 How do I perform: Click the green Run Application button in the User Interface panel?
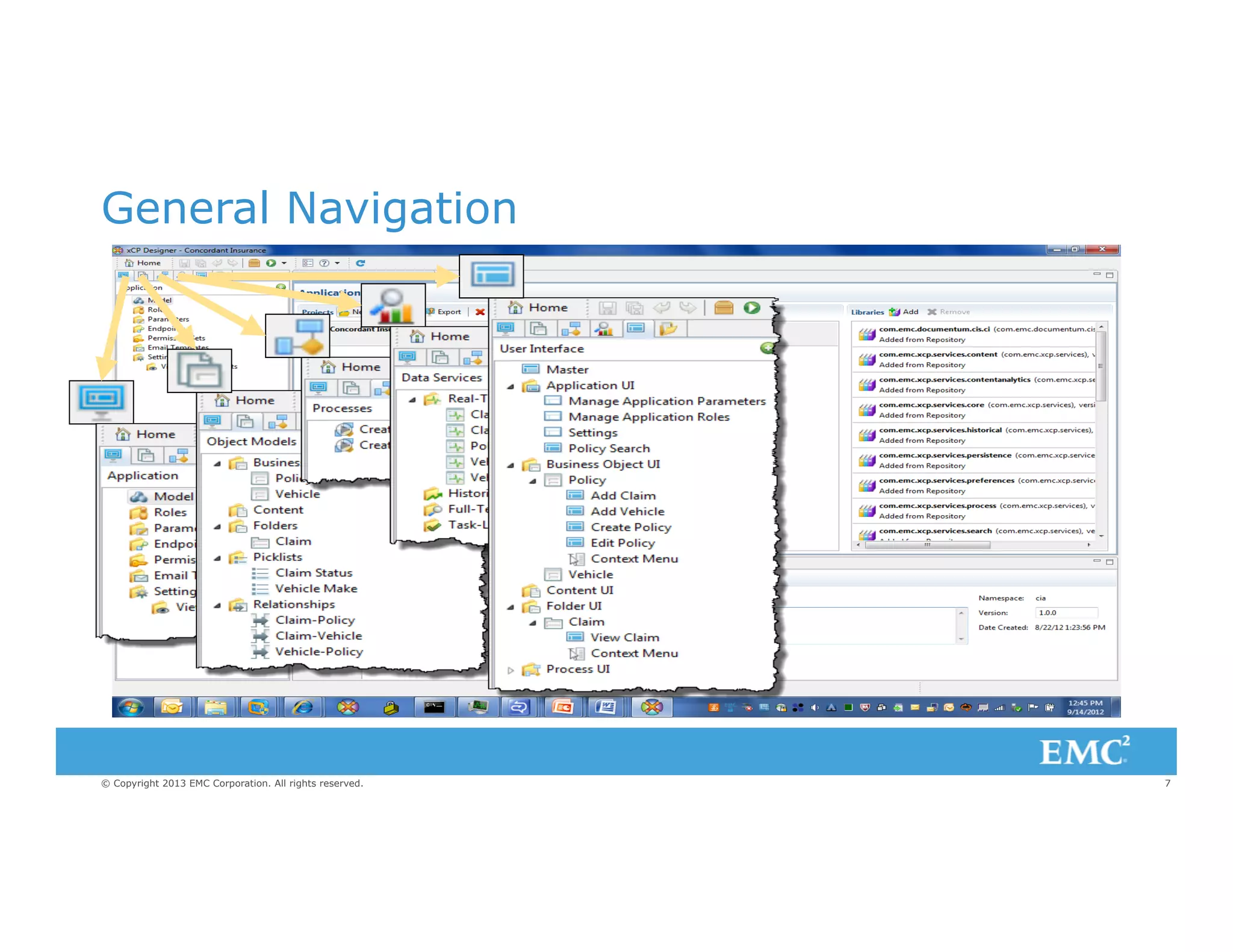coord(751,308)
